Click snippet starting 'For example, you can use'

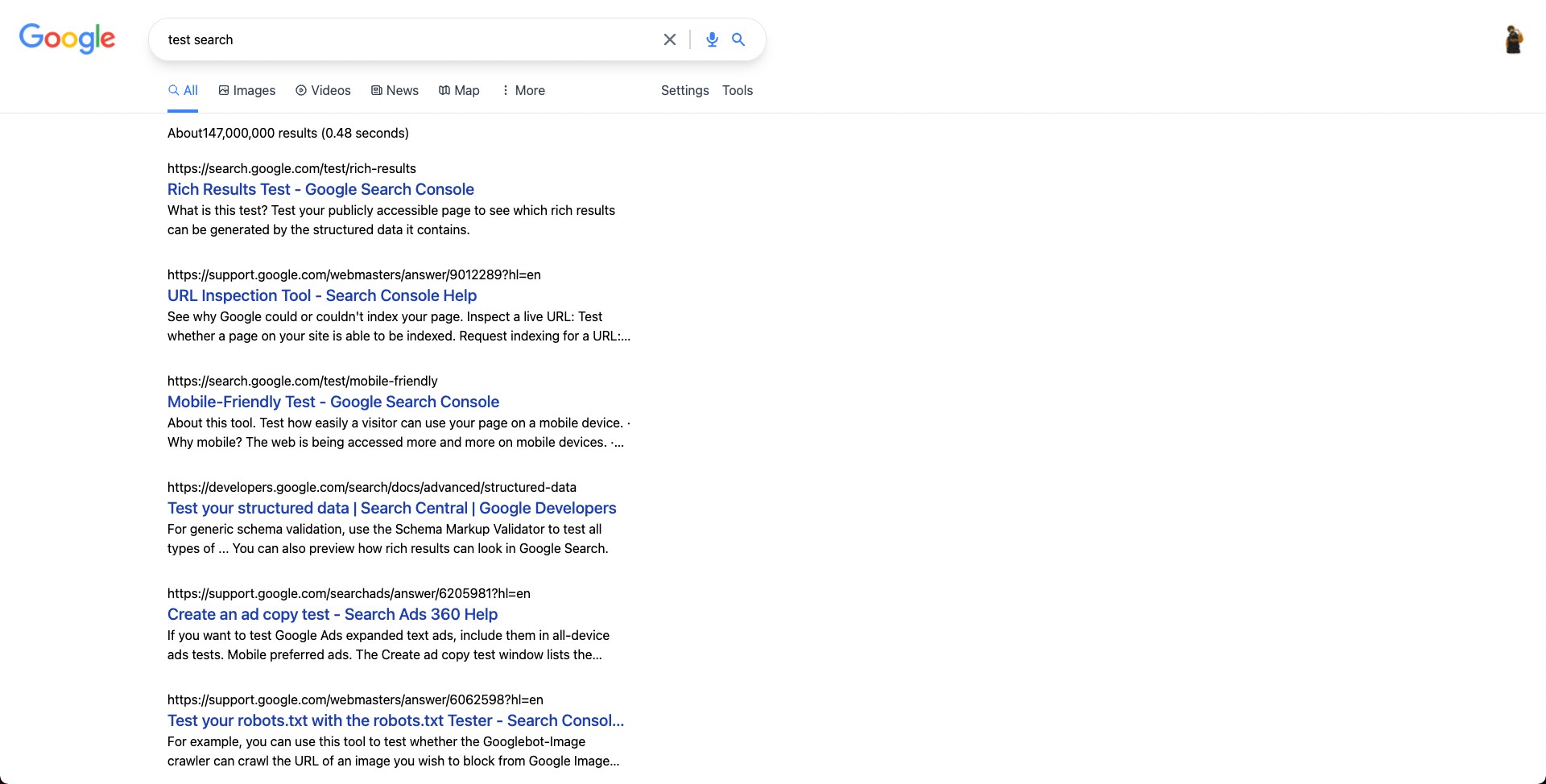coord(394,751)
